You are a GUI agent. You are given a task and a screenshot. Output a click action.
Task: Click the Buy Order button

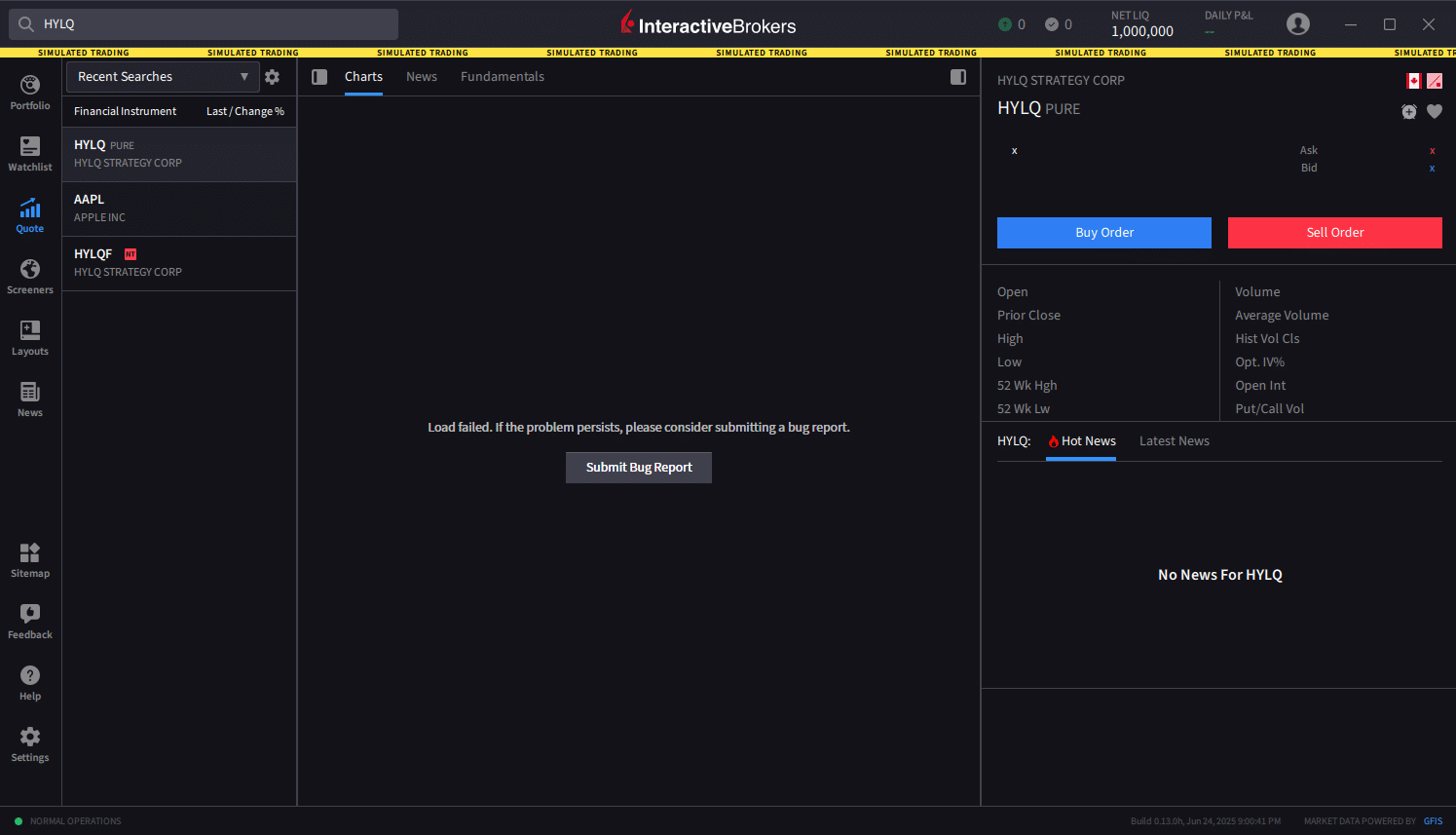coord(1104,233)
